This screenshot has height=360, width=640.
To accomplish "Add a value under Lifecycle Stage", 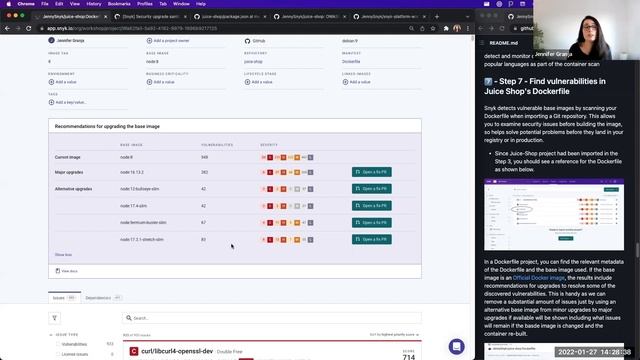I will pos(258,82).
